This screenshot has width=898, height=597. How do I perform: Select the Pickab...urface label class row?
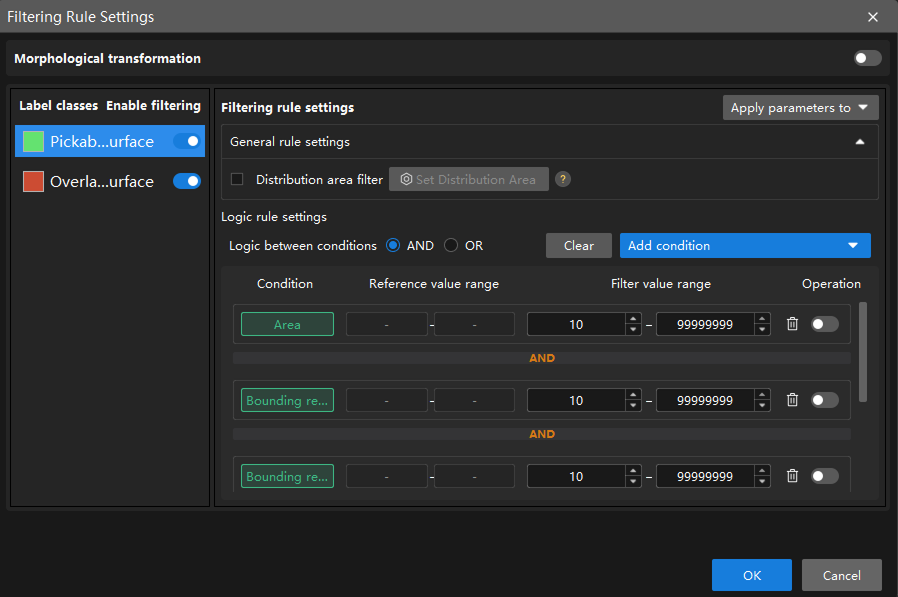110,141
